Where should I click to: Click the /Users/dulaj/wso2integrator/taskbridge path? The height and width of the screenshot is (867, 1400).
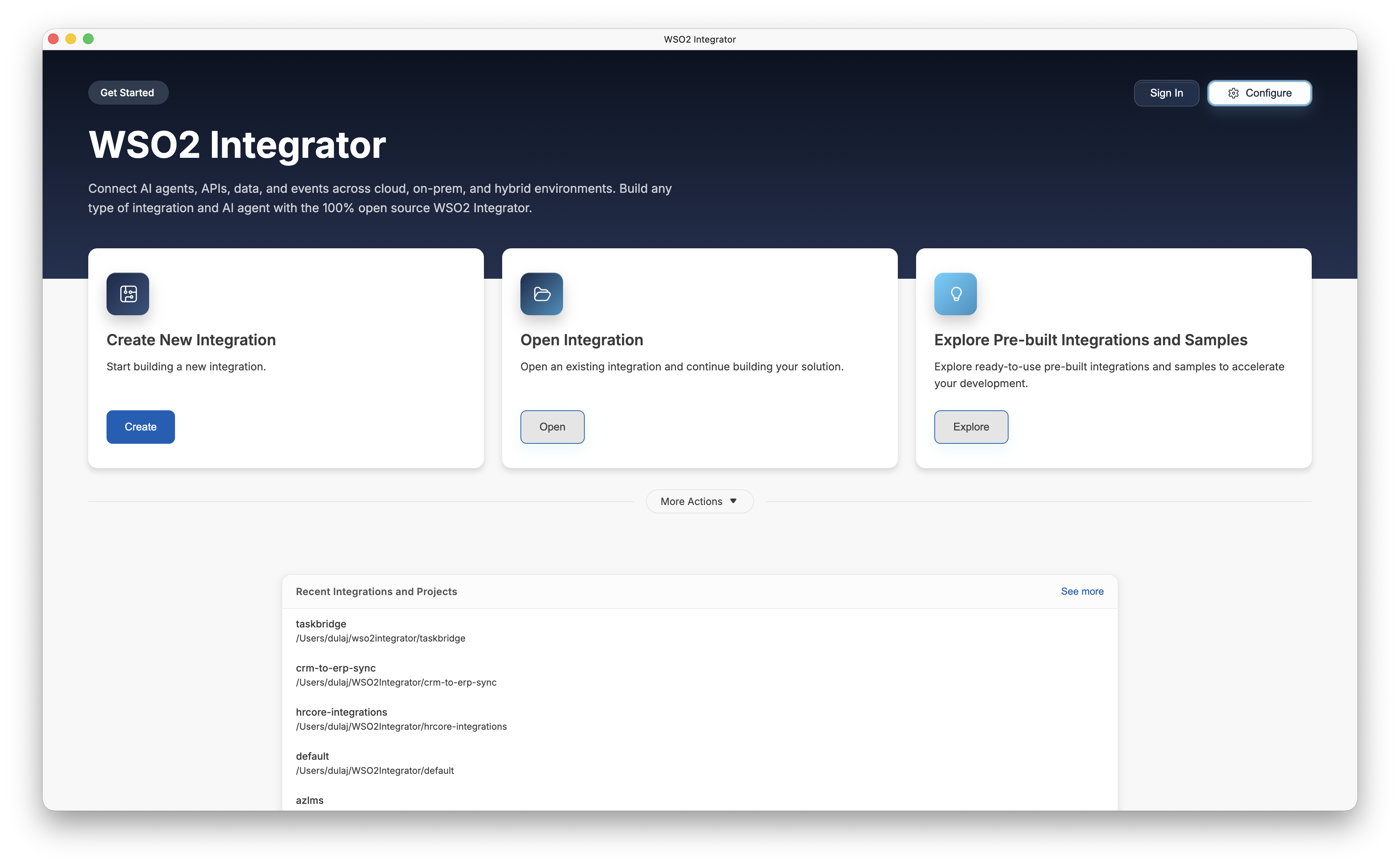380,638
